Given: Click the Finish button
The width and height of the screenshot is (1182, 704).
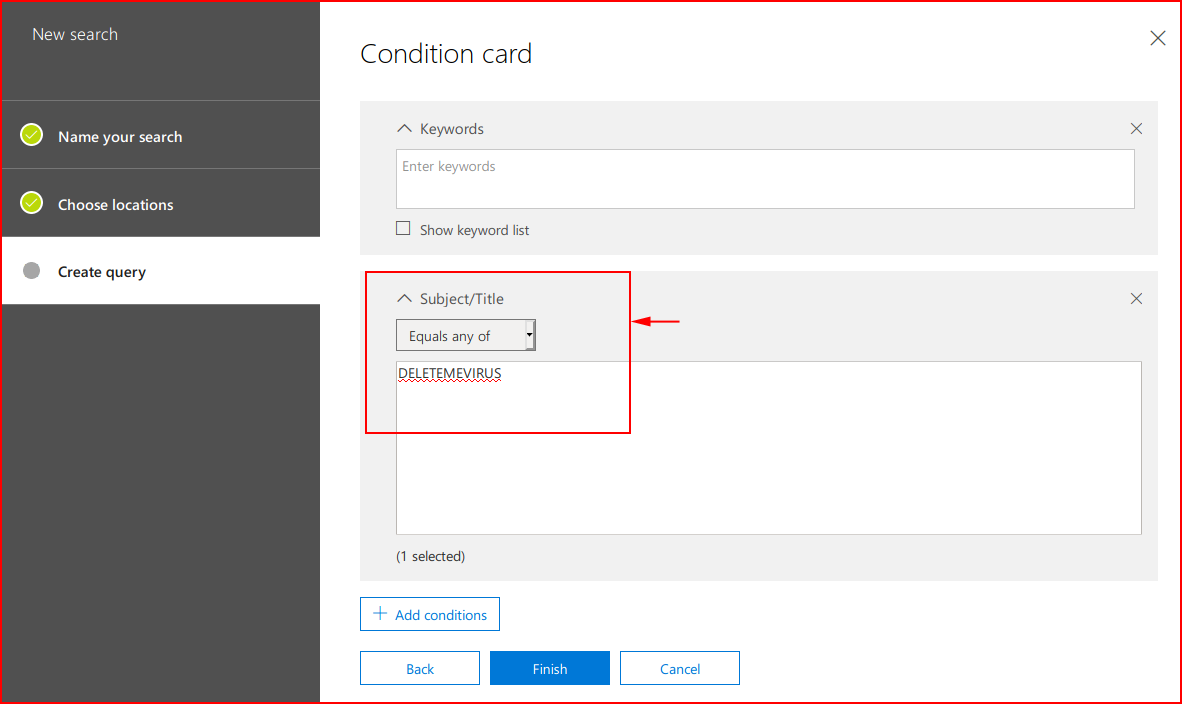Looking at the screenshot, I should [550, 669].
